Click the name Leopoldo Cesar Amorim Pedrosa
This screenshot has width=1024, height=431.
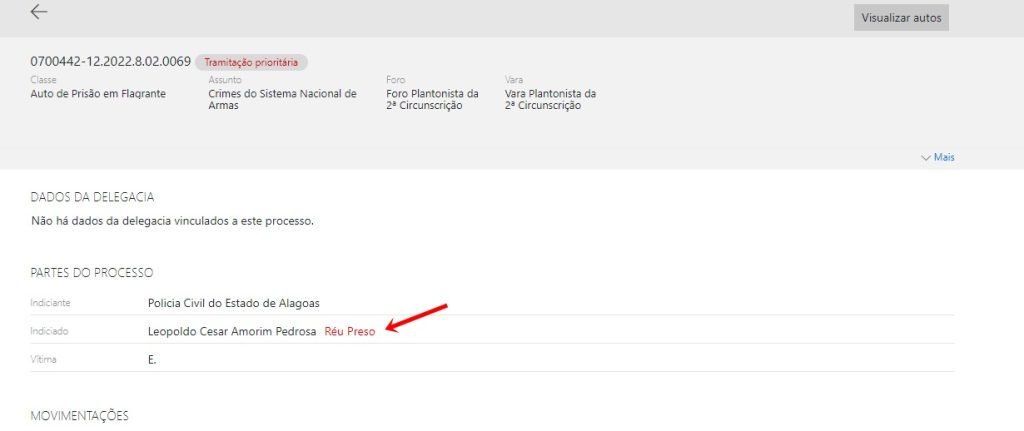coord(231,331)
